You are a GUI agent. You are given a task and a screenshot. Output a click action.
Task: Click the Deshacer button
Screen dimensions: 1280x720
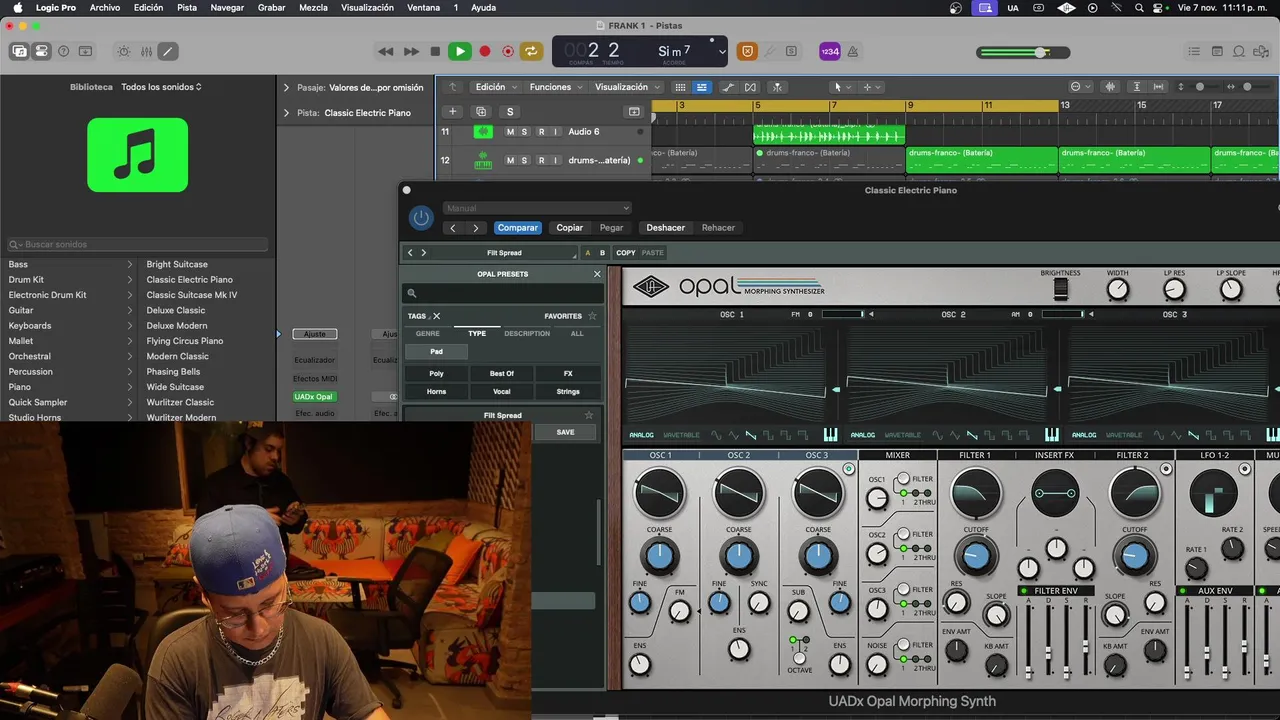665,228
